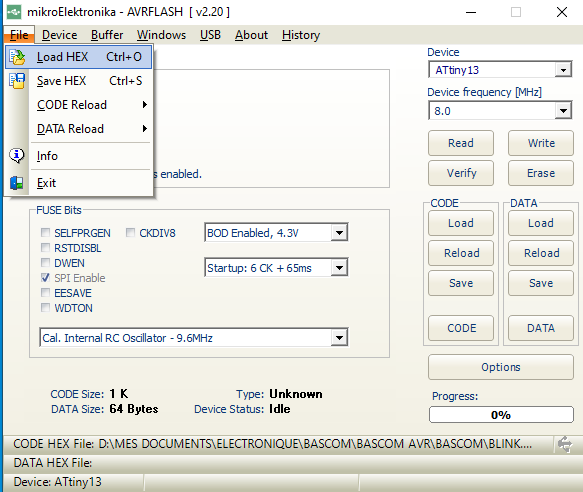Click the Save HEX disk icon
This screenshot has height=492, width=583.
[x=17, y=81]
